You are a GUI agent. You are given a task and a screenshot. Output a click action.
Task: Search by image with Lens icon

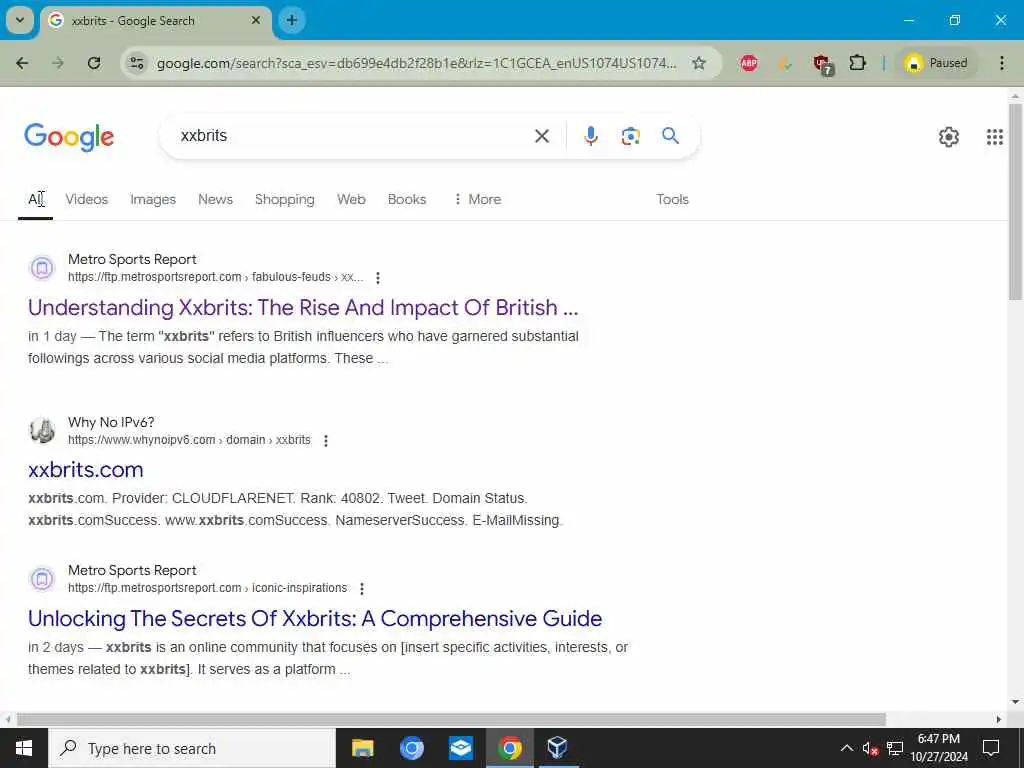630,136
